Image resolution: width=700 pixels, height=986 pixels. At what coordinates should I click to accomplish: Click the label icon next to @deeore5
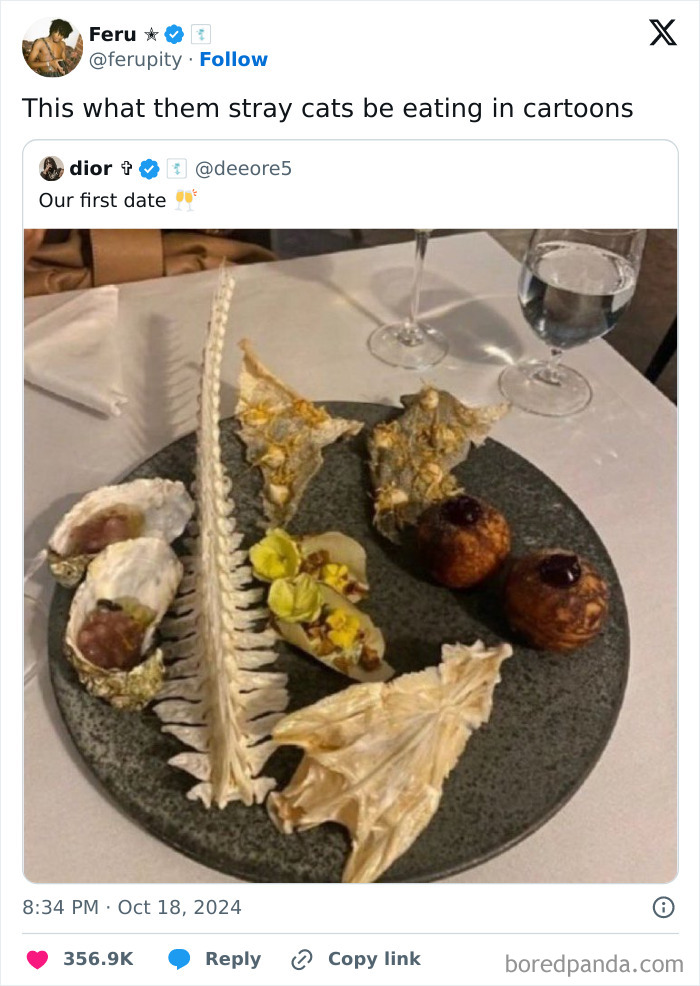click(x=177, y=168)
